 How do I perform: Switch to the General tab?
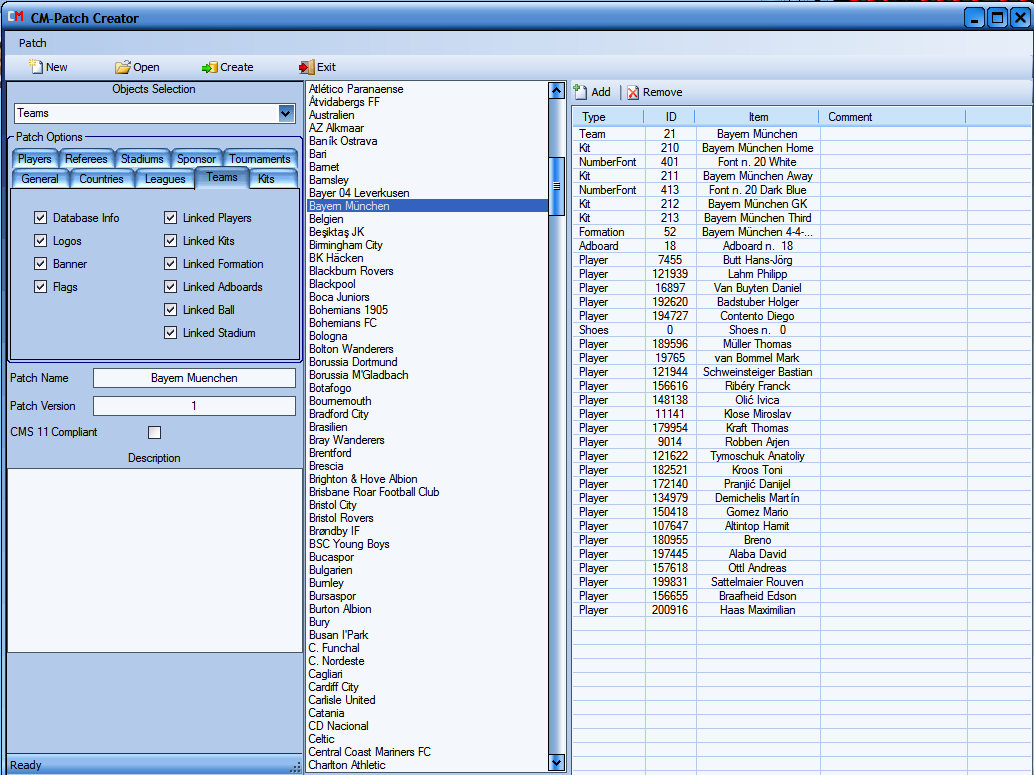tap(40, 179)
